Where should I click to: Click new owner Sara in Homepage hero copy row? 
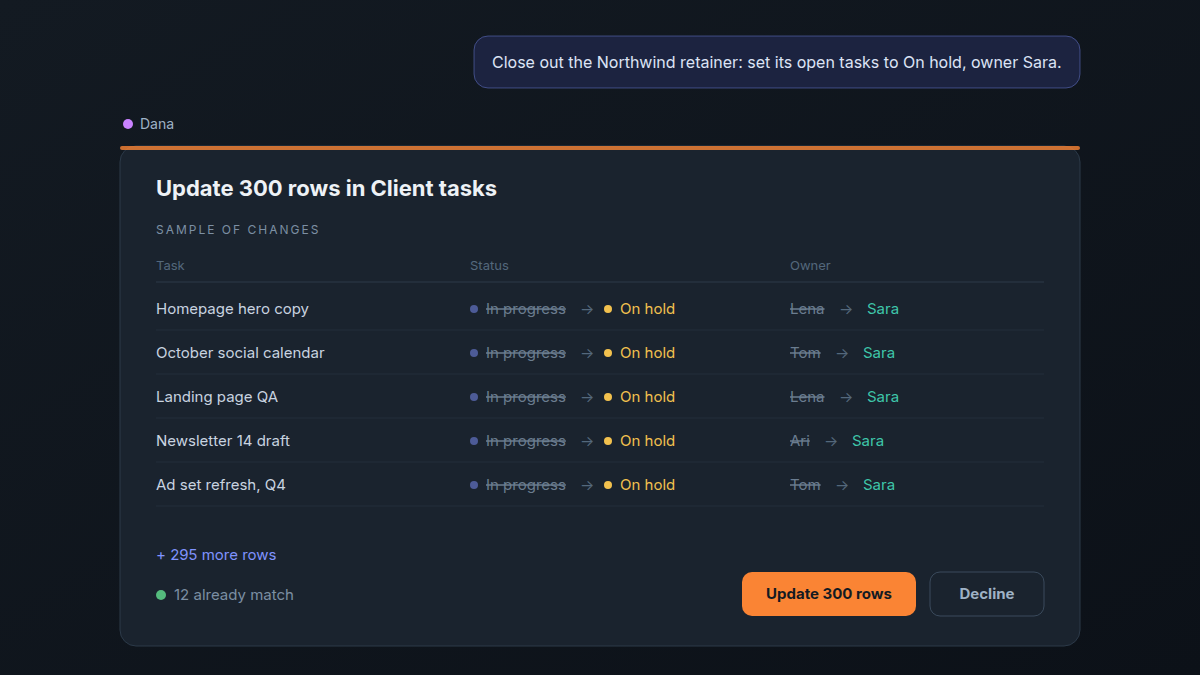pos(883,309)
